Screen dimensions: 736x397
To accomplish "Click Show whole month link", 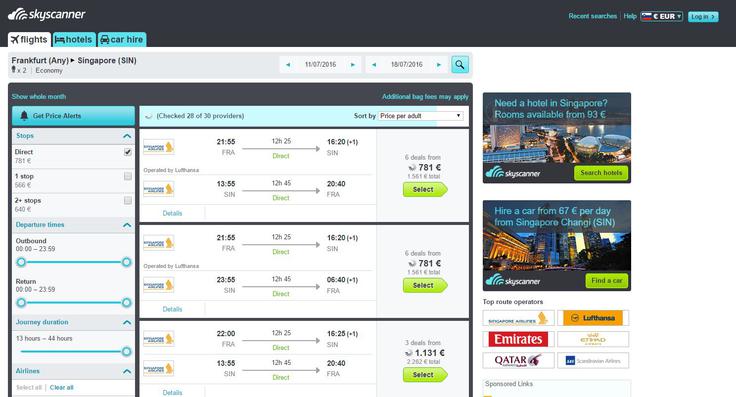I will point(39,97).
